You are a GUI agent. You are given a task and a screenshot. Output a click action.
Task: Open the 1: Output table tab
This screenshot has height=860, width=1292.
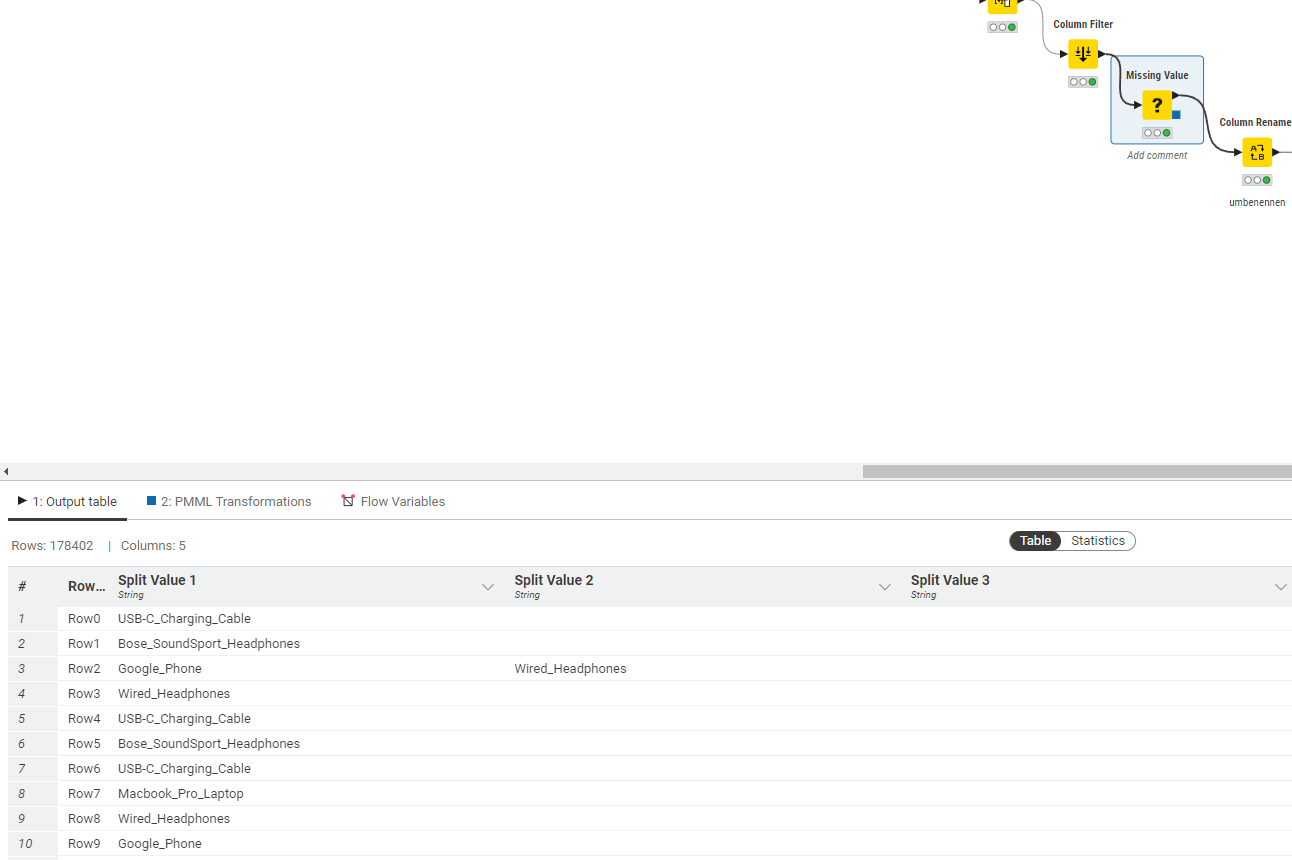click(x=67, y=501)
